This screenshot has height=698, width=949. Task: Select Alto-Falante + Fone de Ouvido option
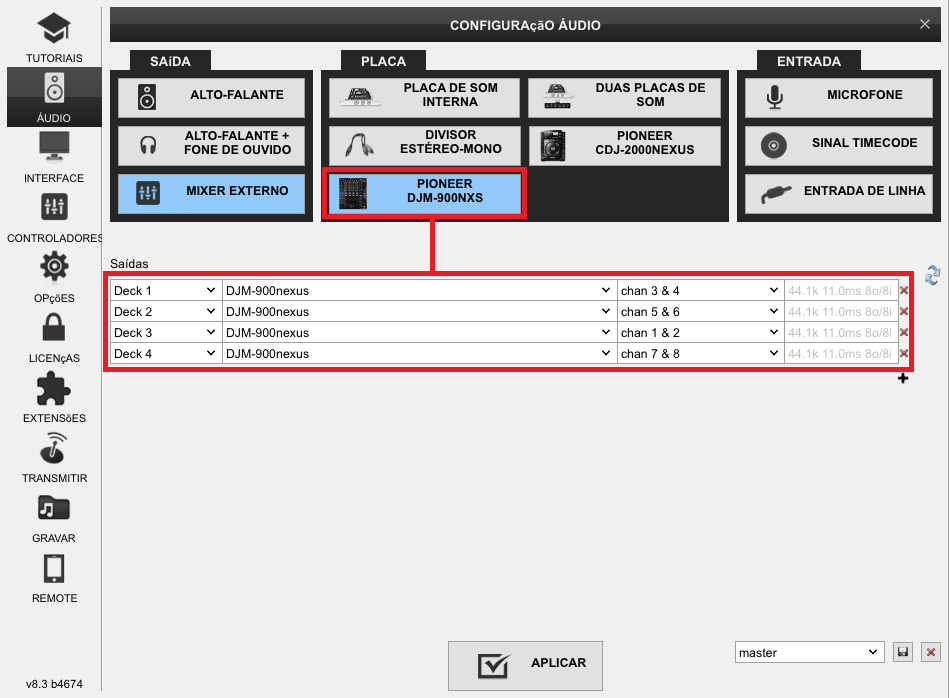[x=211, y=145]
